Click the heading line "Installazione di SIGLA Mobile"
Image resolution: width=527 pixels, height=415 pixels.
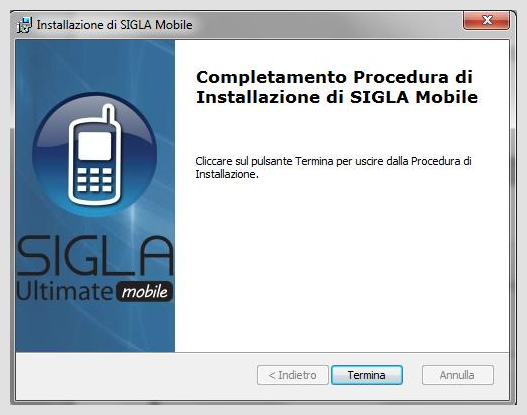pyautogui.click(x=337, y=97)
